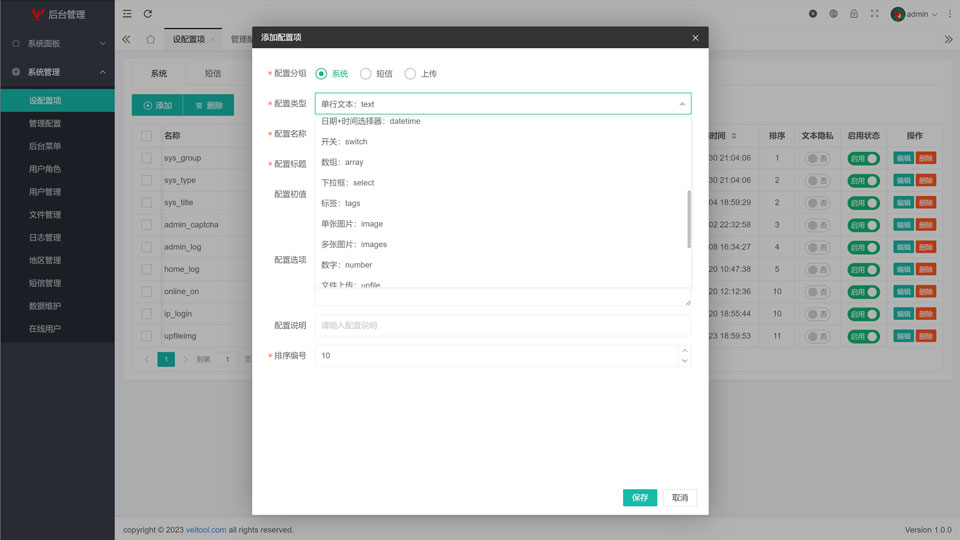Open 用户管理 in the sidebar

pyautogui.click(x=45, y=192)
